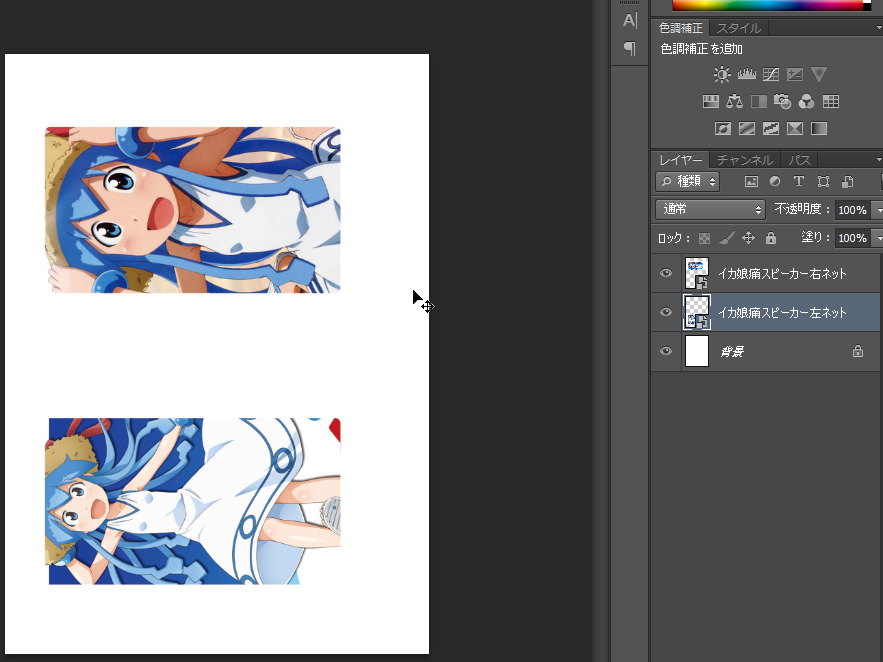Select the イカ娘痛スピーカー左ネット layer name

pyautogui.click(x=782, y=312)
